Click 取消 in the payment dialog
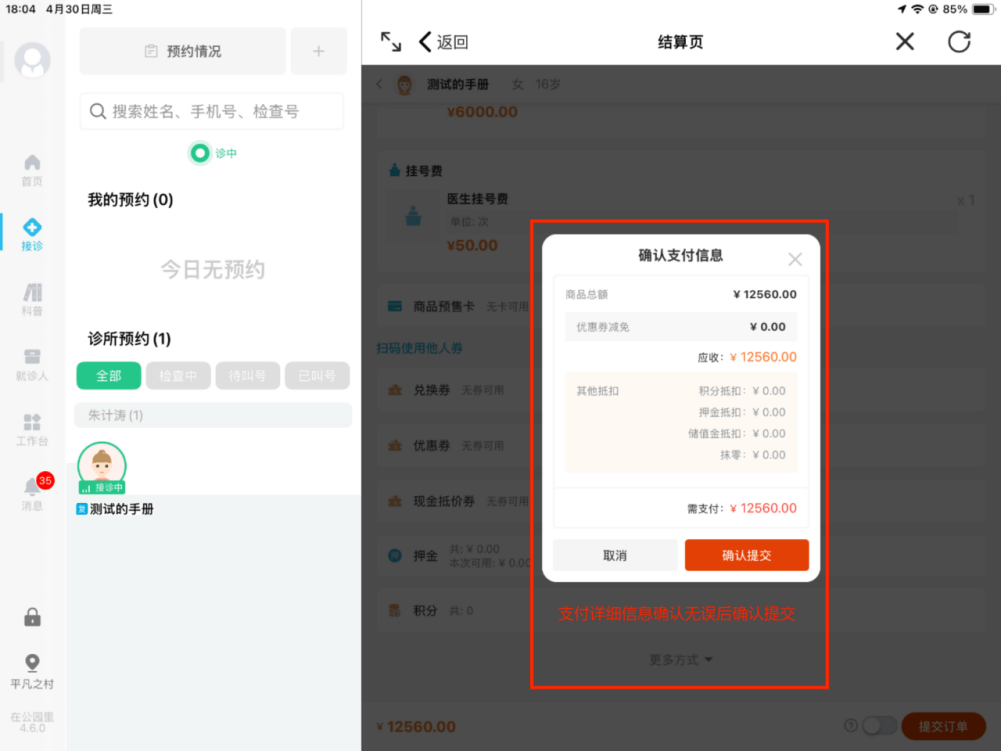Screen dimensions: 1002x751 tap(615, 555)
